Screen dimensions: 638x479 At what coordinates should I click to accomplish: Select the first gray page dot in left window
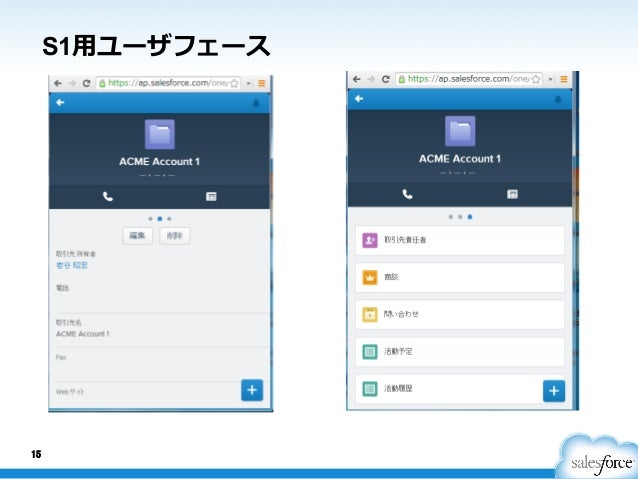151,219
